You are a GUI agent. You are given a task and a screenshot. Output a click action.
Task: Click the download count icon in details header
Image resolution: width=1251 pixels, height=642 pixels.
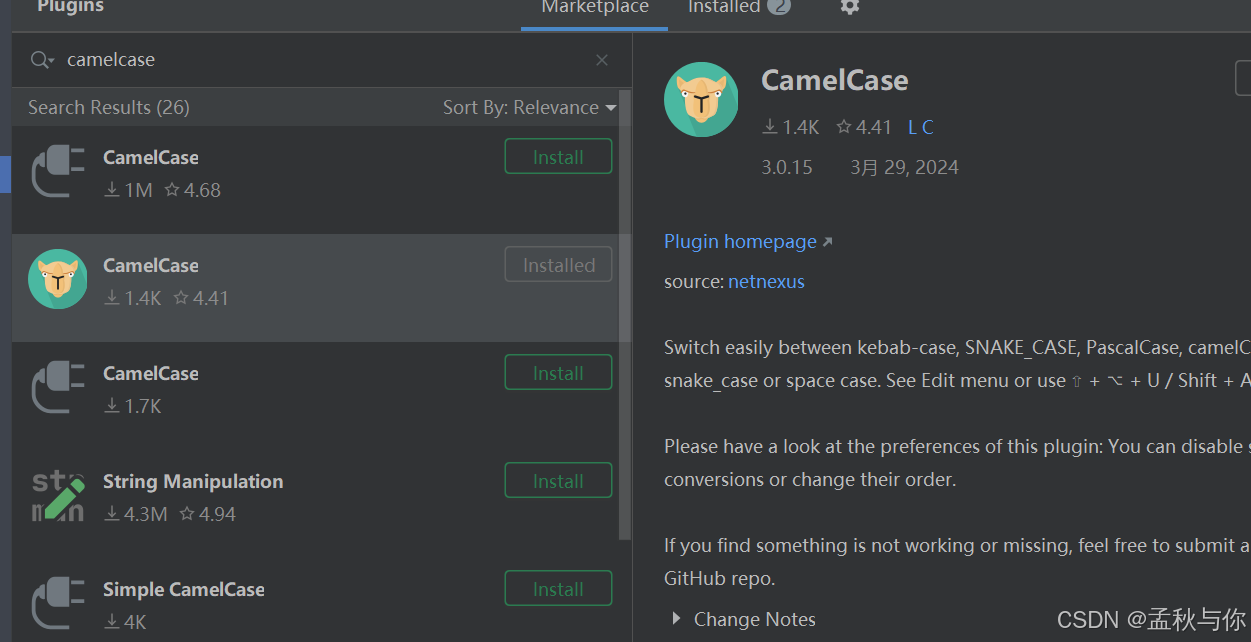[x=770, y=127]
